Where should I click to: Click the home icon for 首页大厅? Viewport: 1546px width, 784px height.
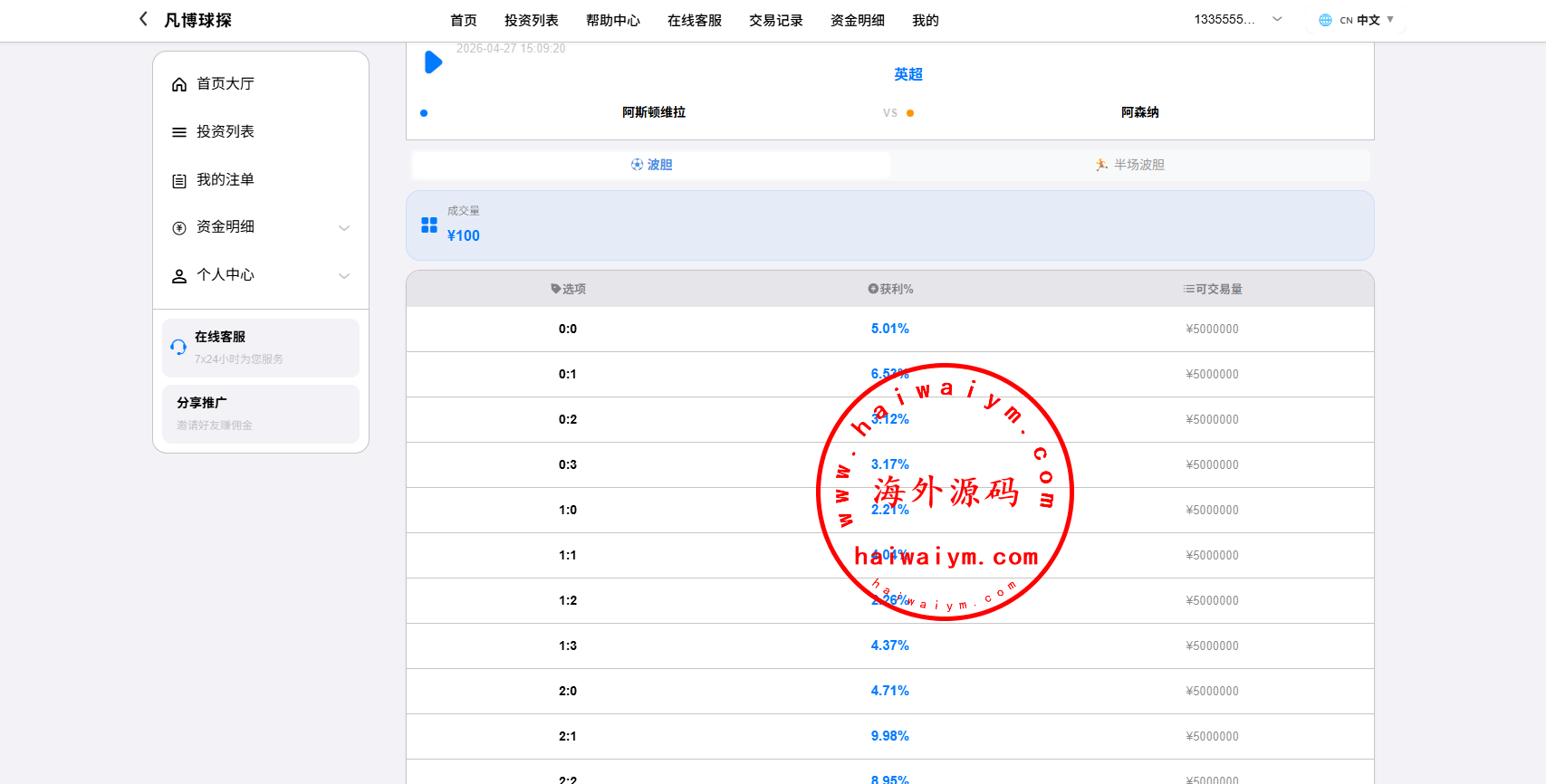(x=179, y=84)
